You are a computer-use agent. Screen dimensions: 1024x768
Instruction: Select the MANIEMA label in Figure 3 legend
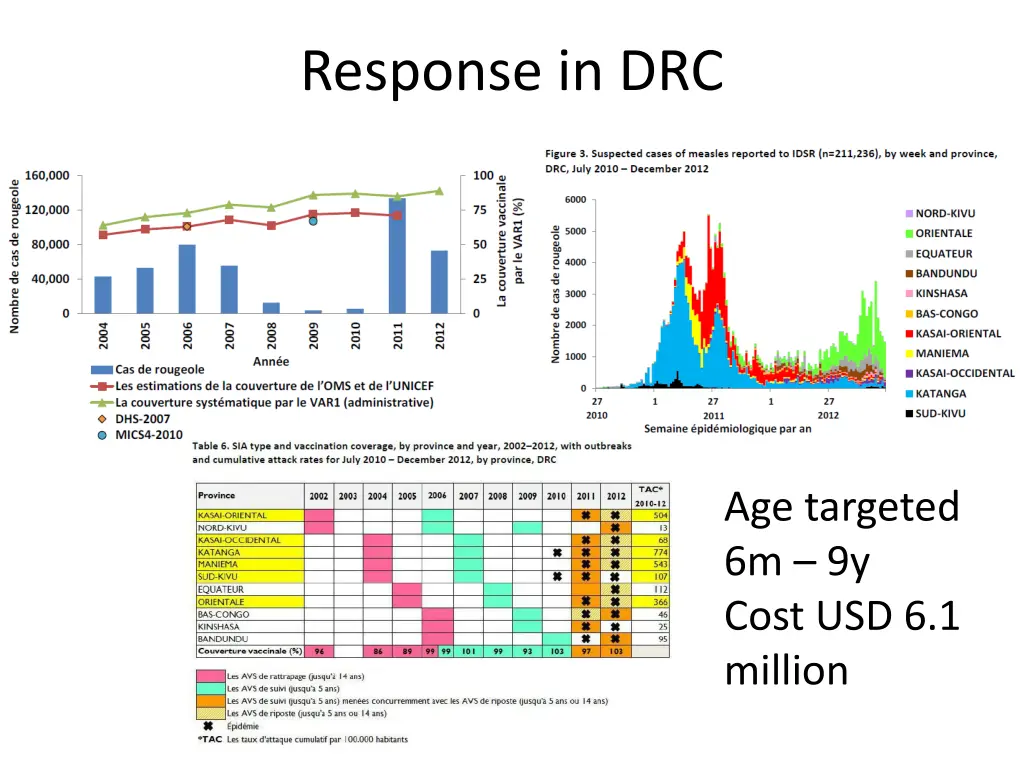tap(942, 353)
